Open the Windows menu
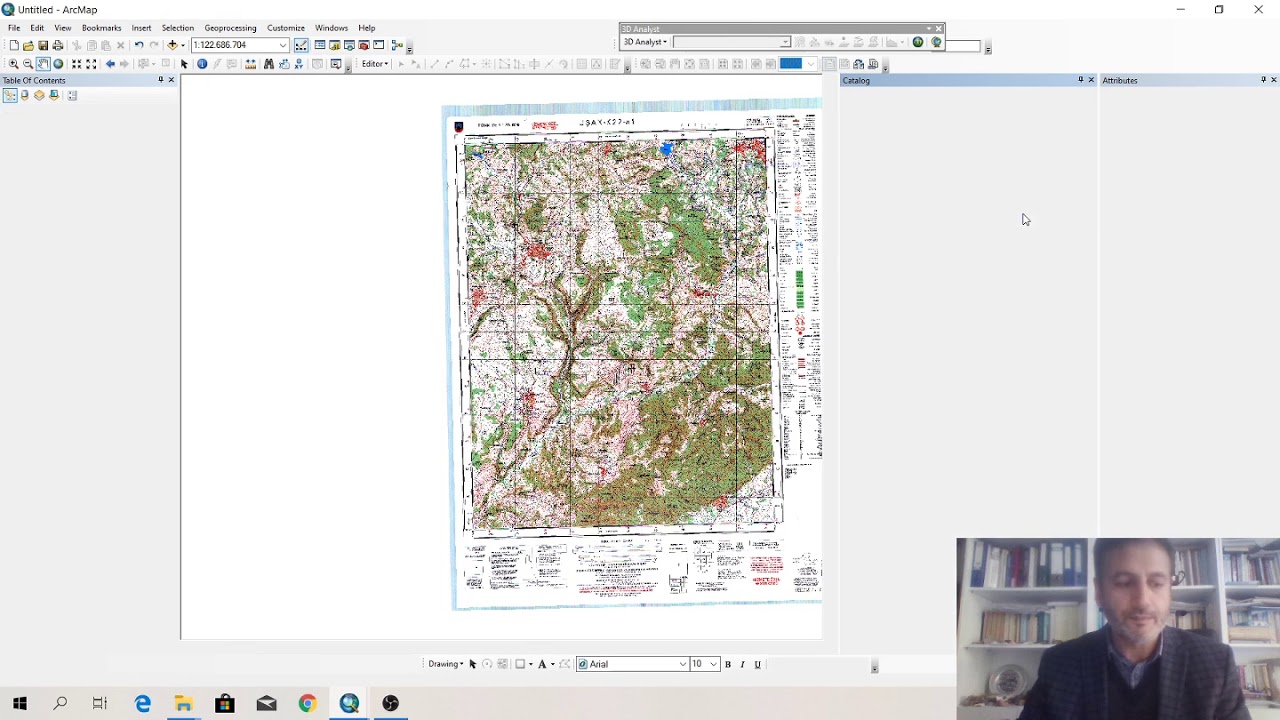Viewport: 1280px width, 720px height. click(x=331, y=28)
